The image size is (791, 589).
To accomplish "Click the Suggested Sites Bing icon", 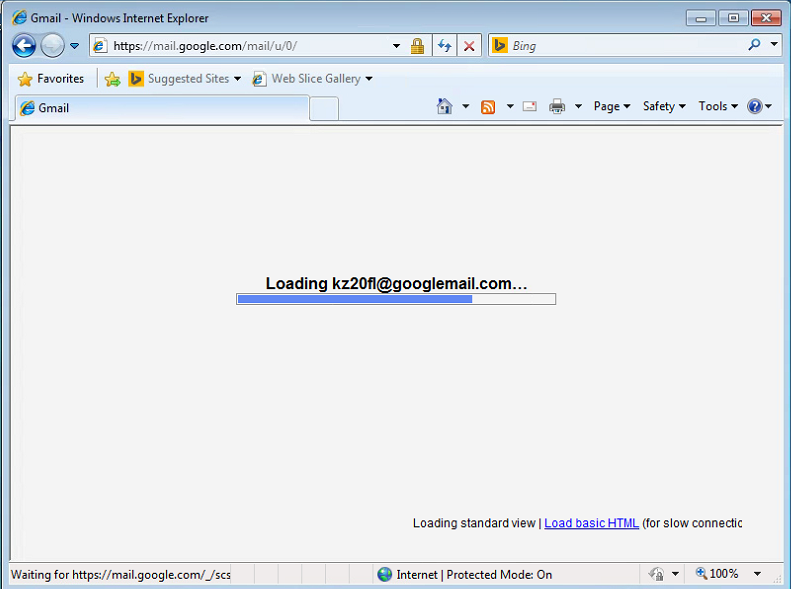I will tap(136, 79).
